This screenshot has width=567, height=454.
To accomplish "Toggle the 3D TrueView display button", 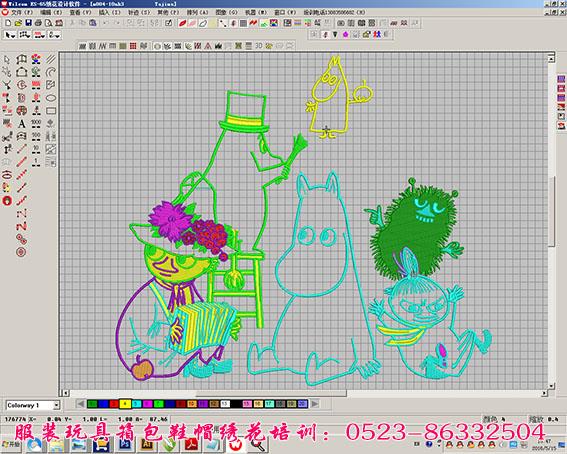I will pyautogui.click(x=259, y=46).
